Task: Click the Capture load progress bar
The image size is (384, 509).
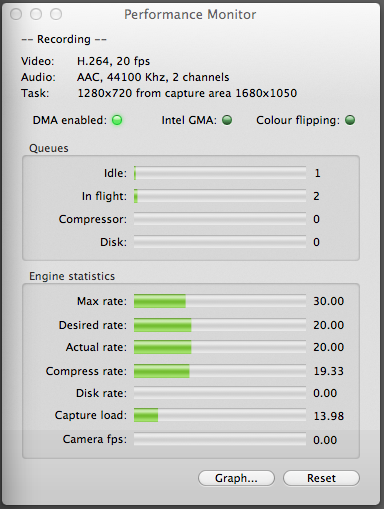Action: 220,415
